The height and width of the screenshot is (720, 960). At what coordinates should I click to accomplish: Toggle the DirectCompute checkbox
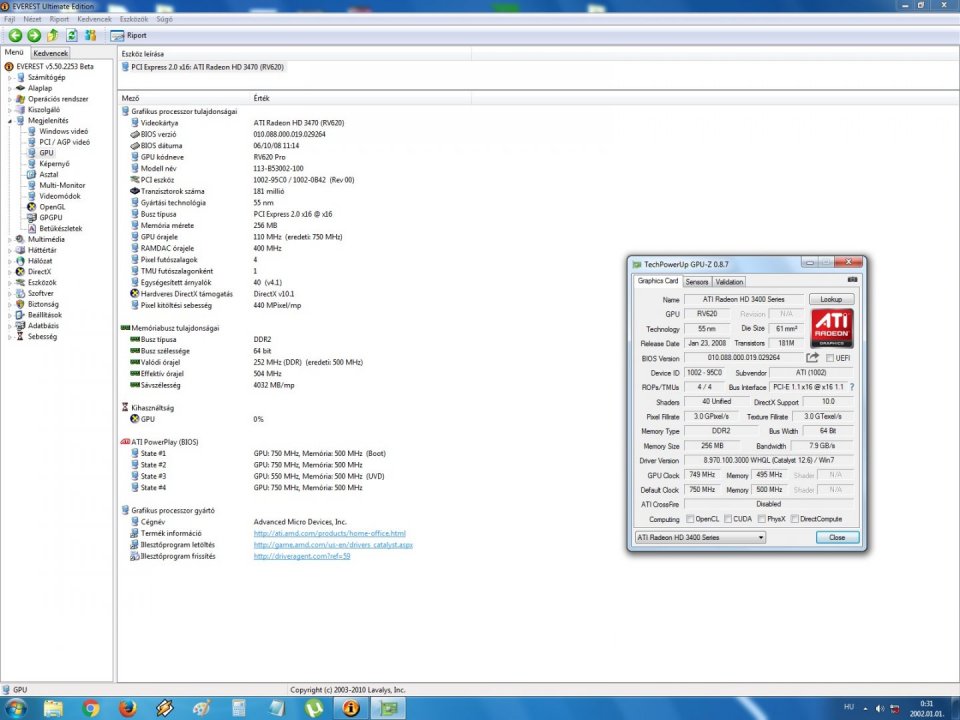(x=794, y=519)
